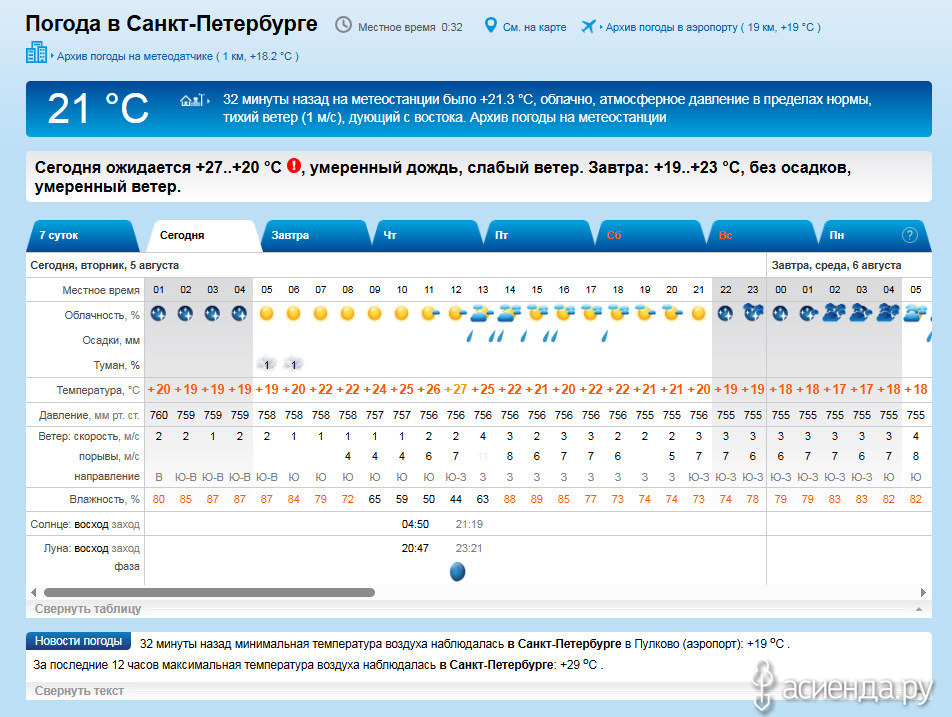This screenshot has width=952, height=717.
Task: Click the airplane airport archive icon
Action: [x=588, y=26]
